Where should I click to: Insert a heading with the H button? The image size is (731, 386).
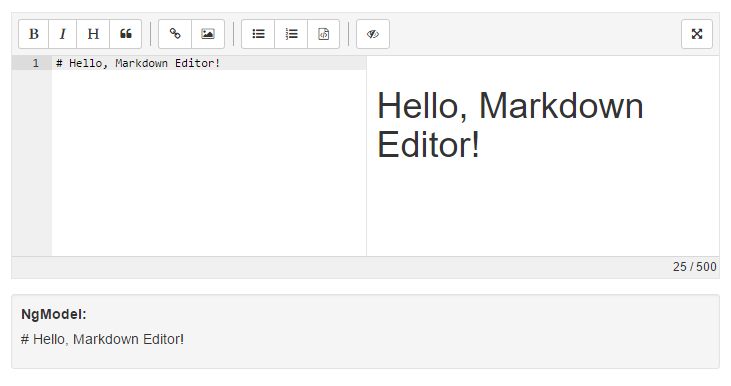pyautogui.click(x=93, y=34)
